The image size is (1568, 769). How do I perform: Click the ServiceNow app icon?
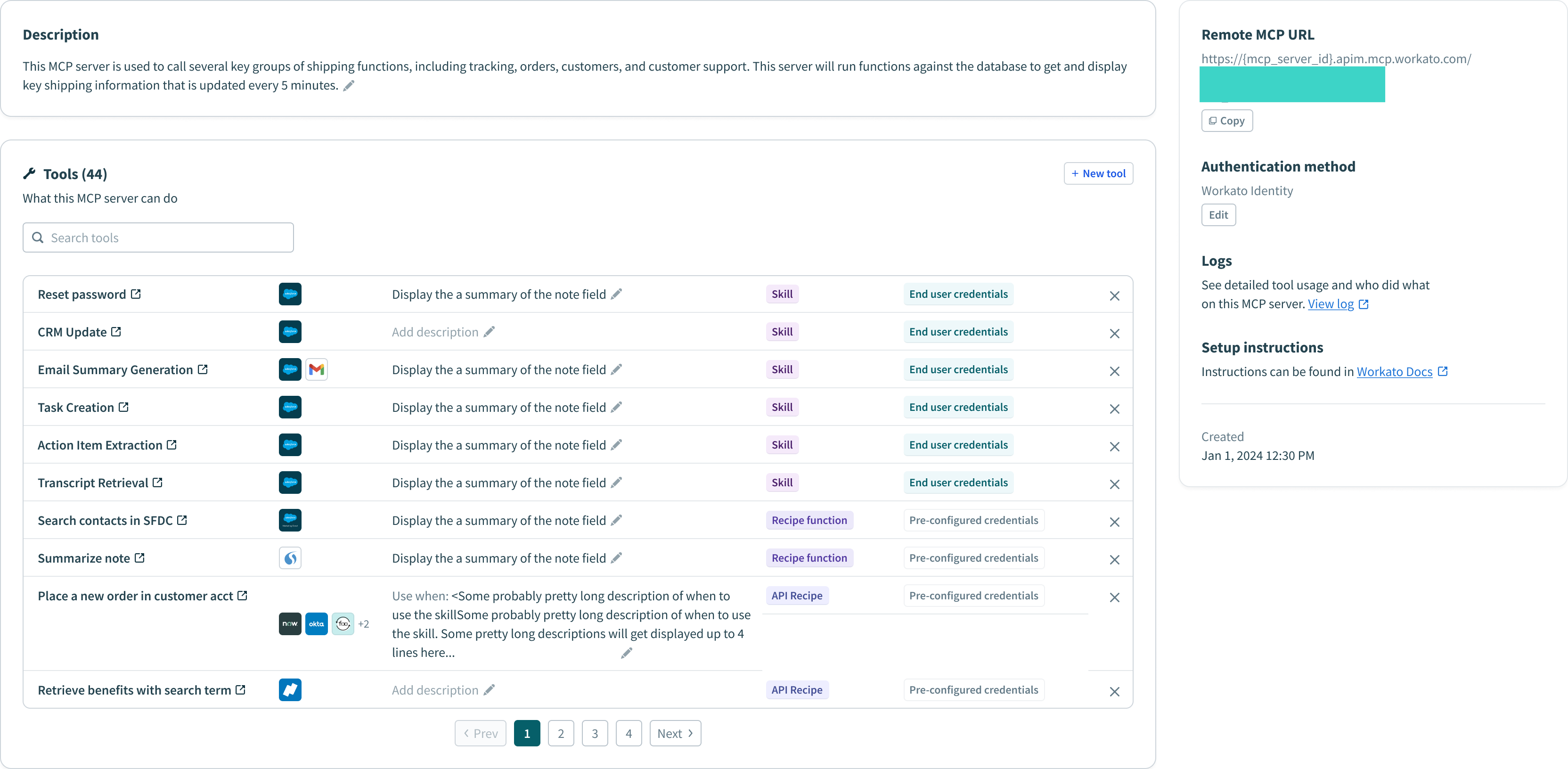(x=290, y=623)
